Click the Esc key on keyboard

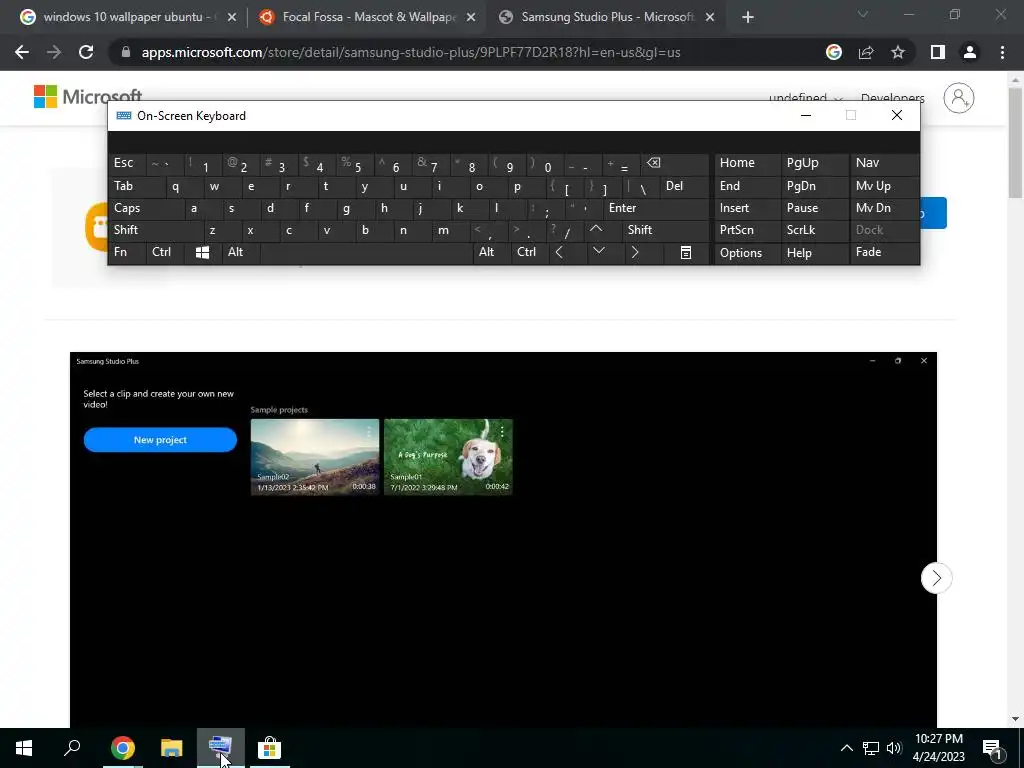(127, 163)
